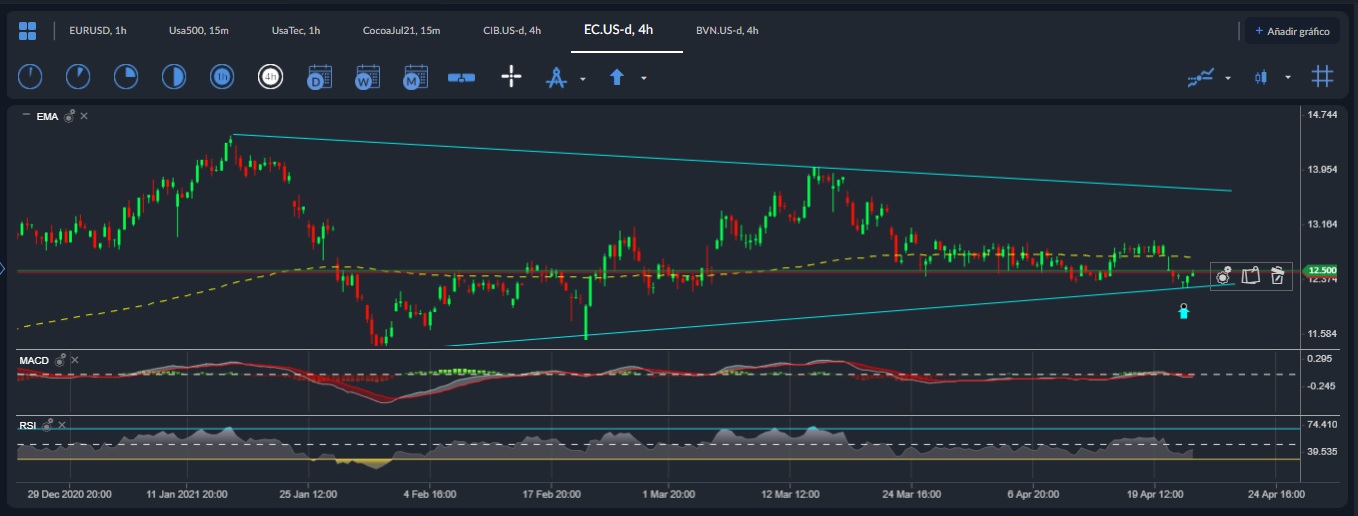Select the EC.US-d, 4h tab
Screen dimensions: 1358x516
[619, 30]
